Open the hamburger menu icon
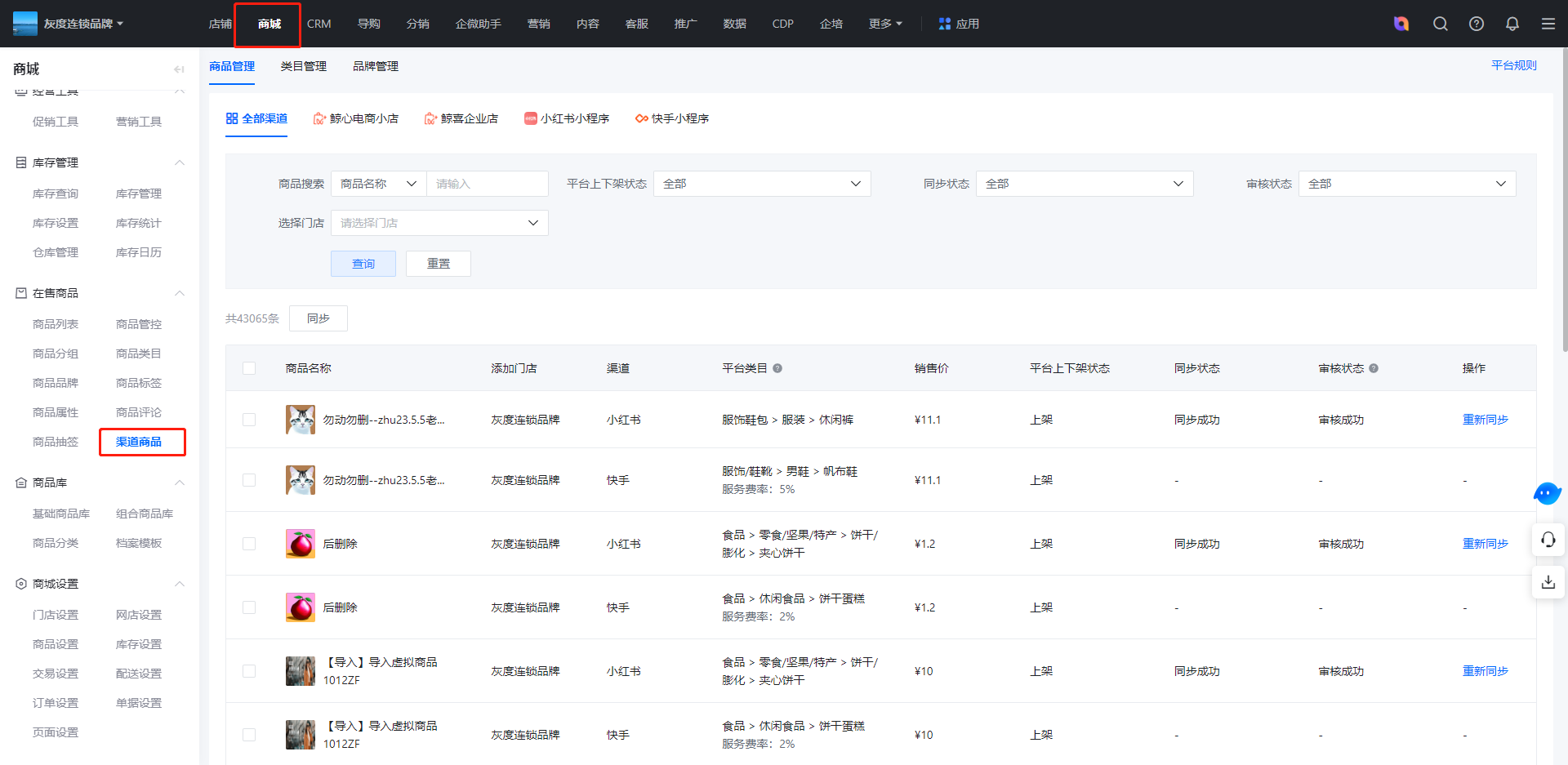This screenshot has height=765, width=1568. coord(1548,24)
